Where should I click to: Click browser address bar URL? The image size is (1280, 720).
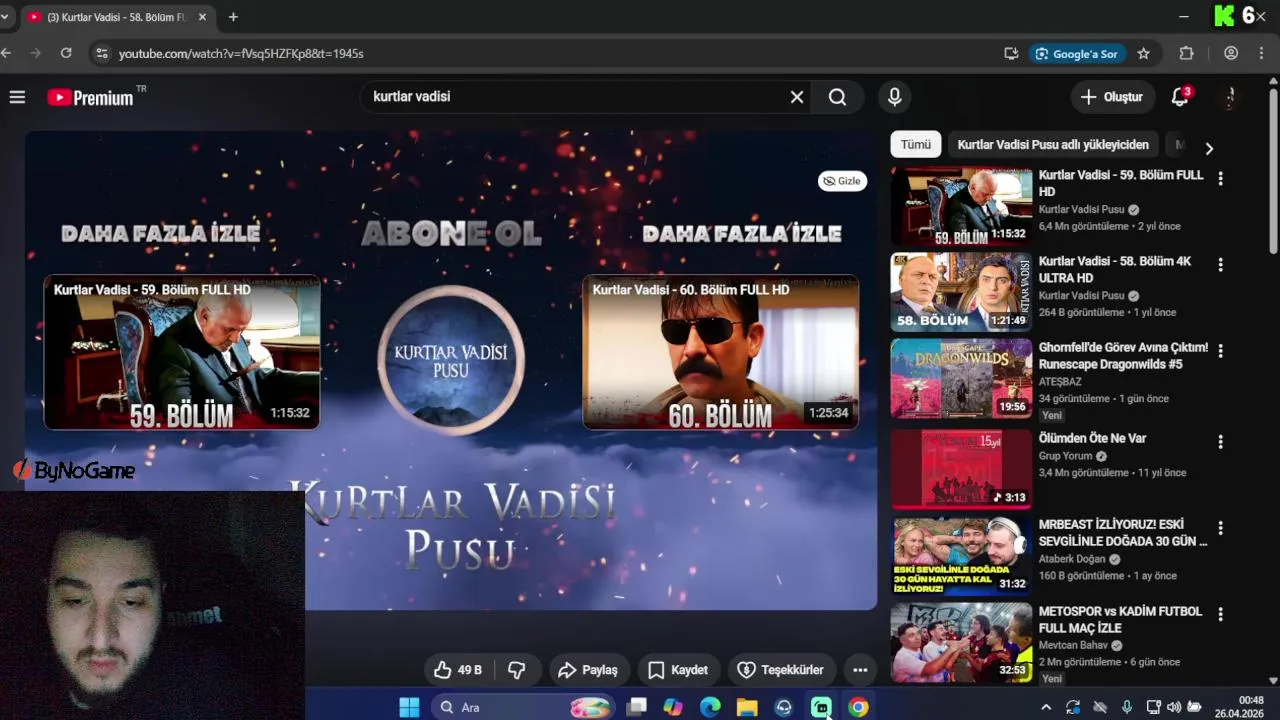click(241, 54)
